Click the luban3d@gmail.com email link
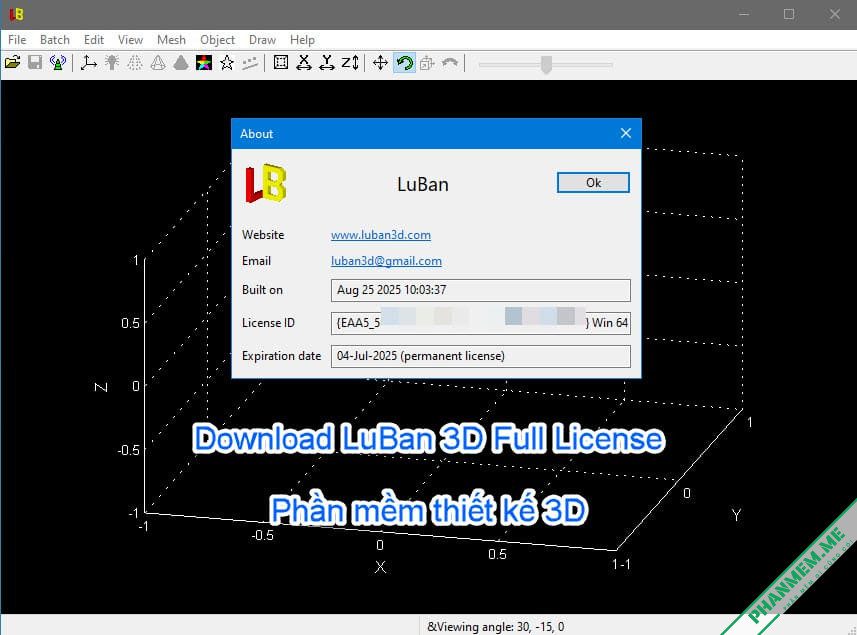Screen dimensions: 857x635 click(386, 261)
